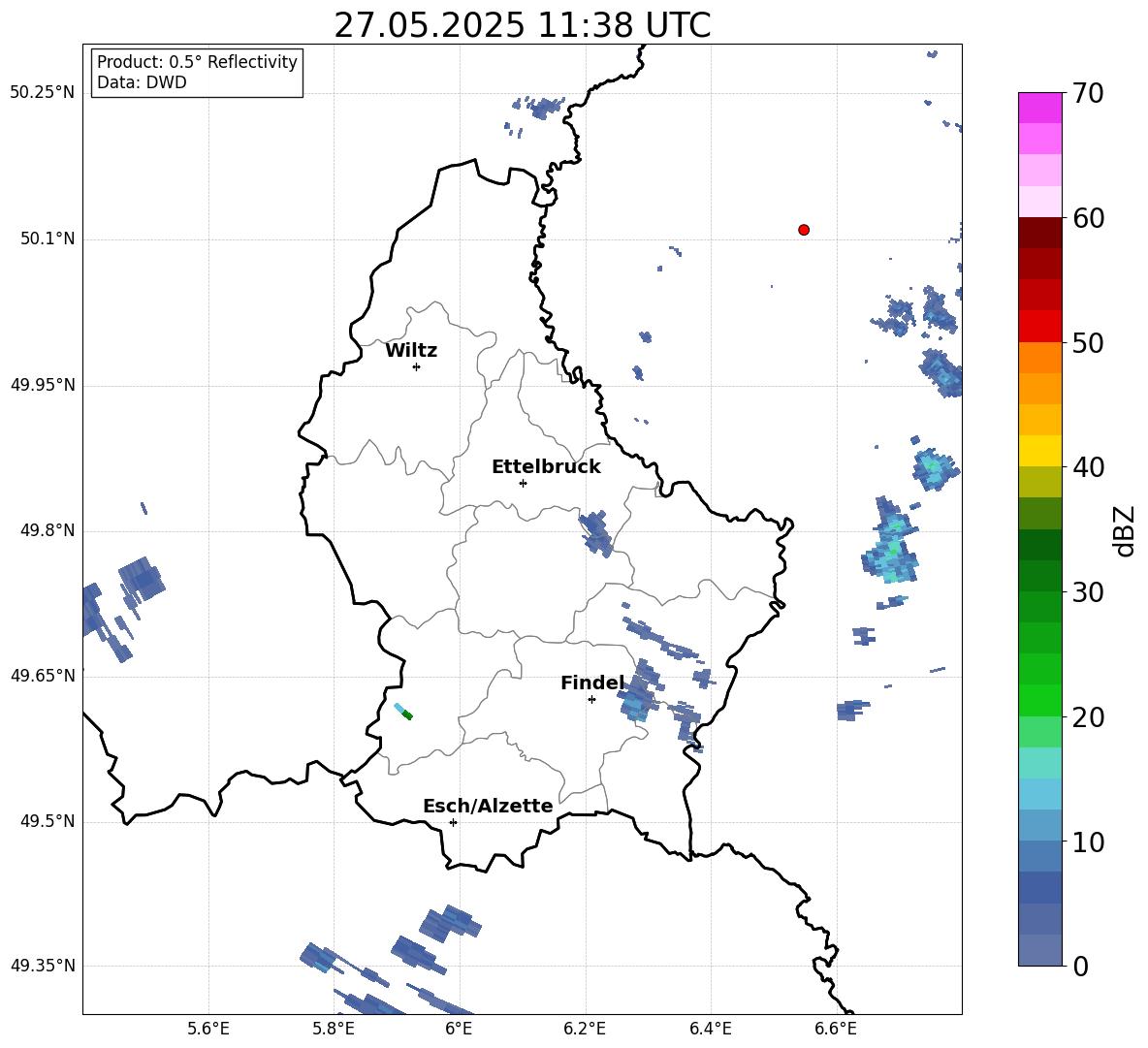The image size is (1148, 1048).
Task: Click the 10 label on the colorbar
Action: pyautogui.click(x=1088, y=842)
